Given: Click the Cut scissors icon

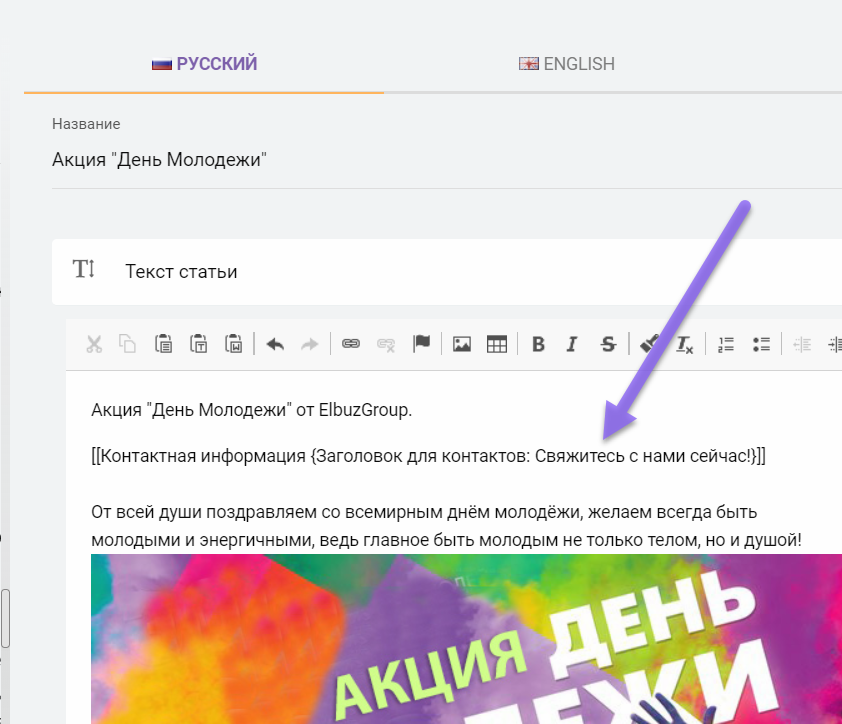Looking at the screenshot, I should click(94, 345).
